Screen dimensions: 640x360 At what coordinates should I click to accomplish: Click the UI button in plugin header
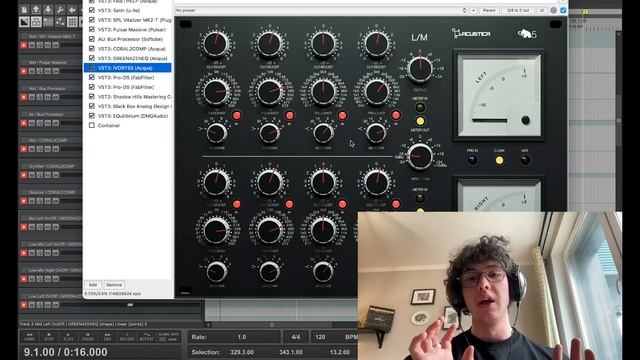[x=542, y=10]
